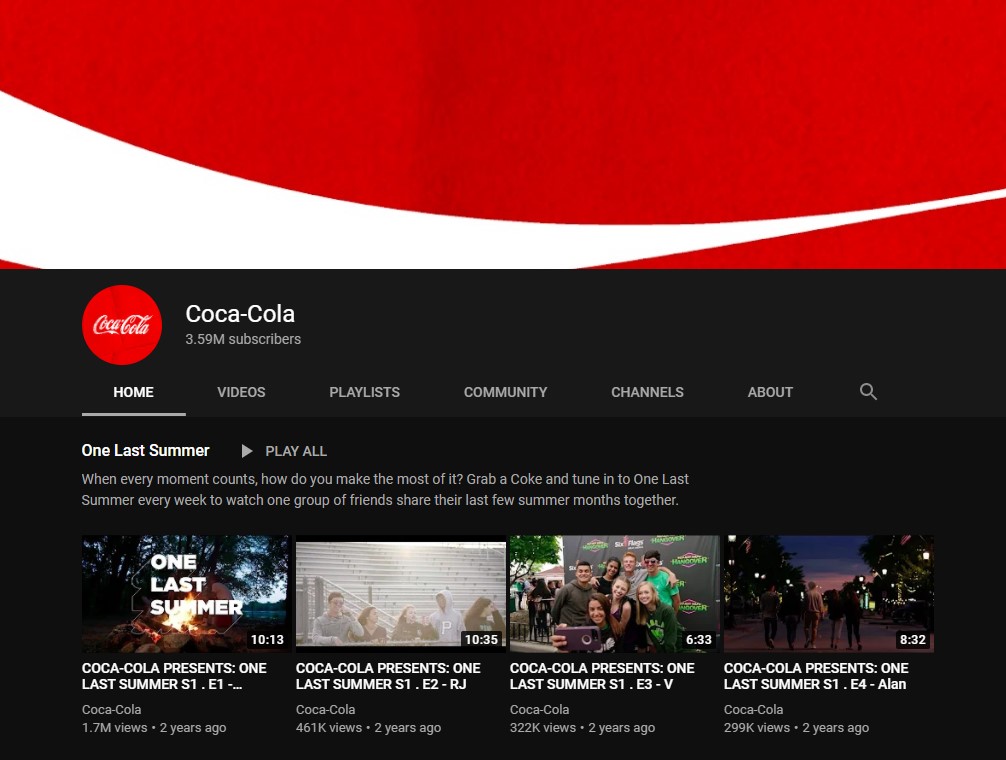The width and height of the screenshot is (1006, 760).
Task: Open the 8:32 night walk thumbnail
Action: pos(829,594)
